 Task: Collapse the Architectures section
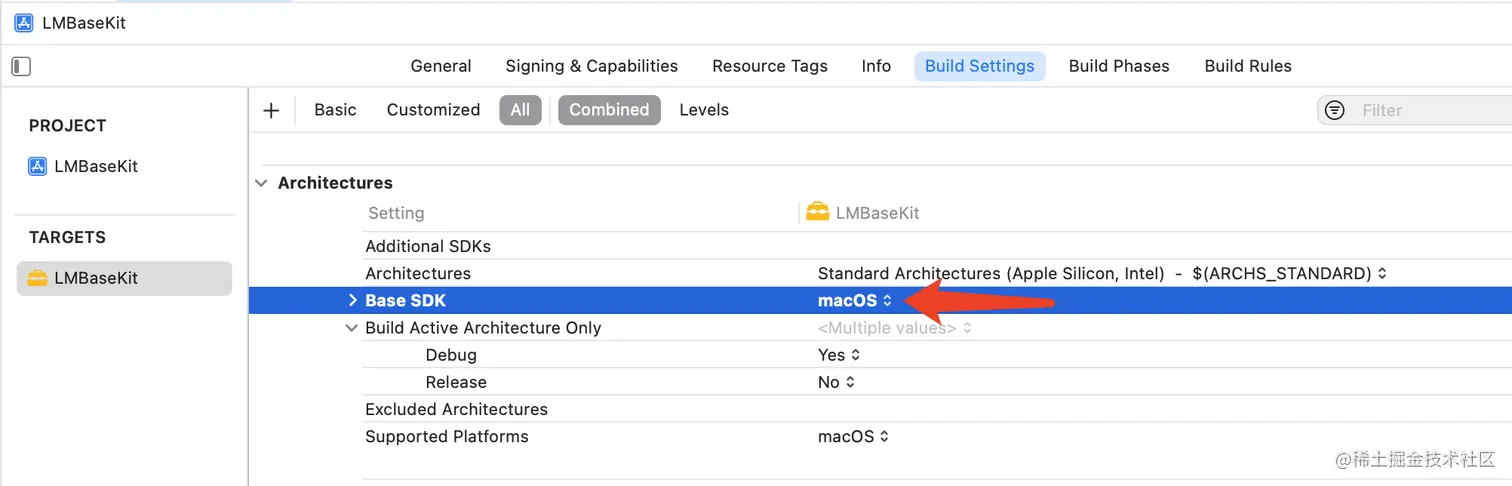coord(261,183)
